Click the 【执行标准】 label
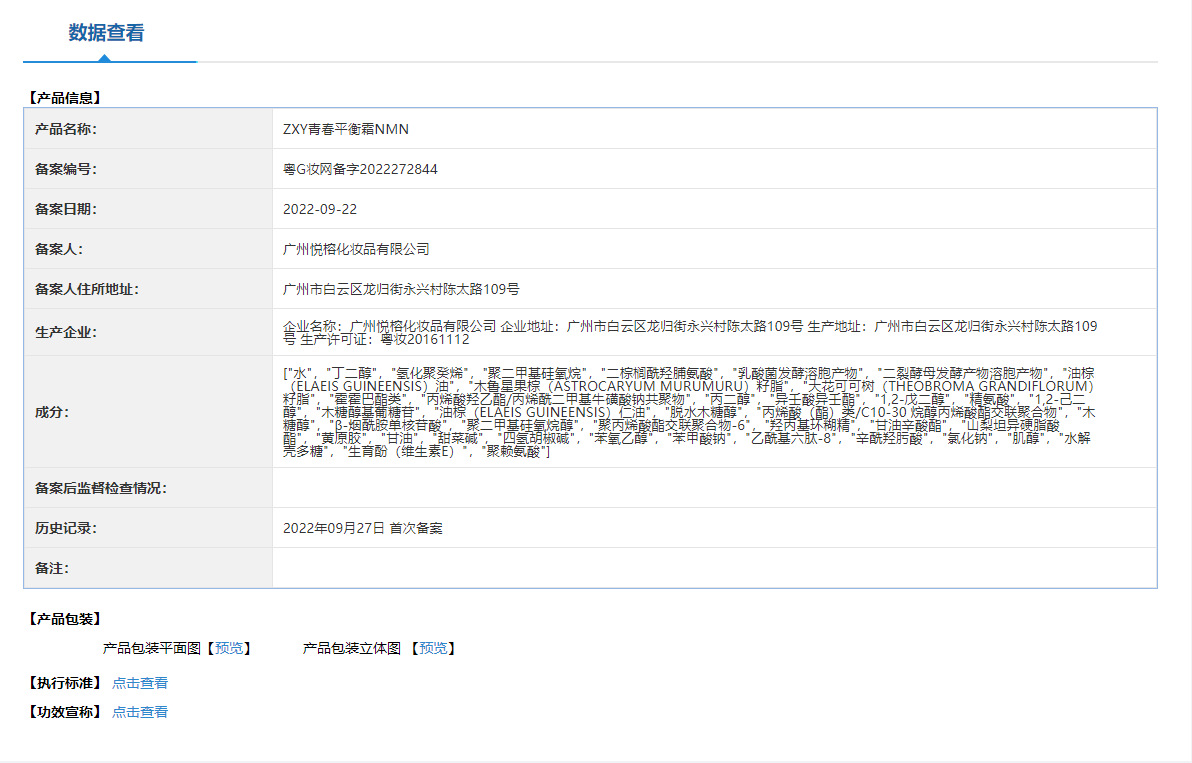Screen dimensions: 1192x763 (65, 683)
